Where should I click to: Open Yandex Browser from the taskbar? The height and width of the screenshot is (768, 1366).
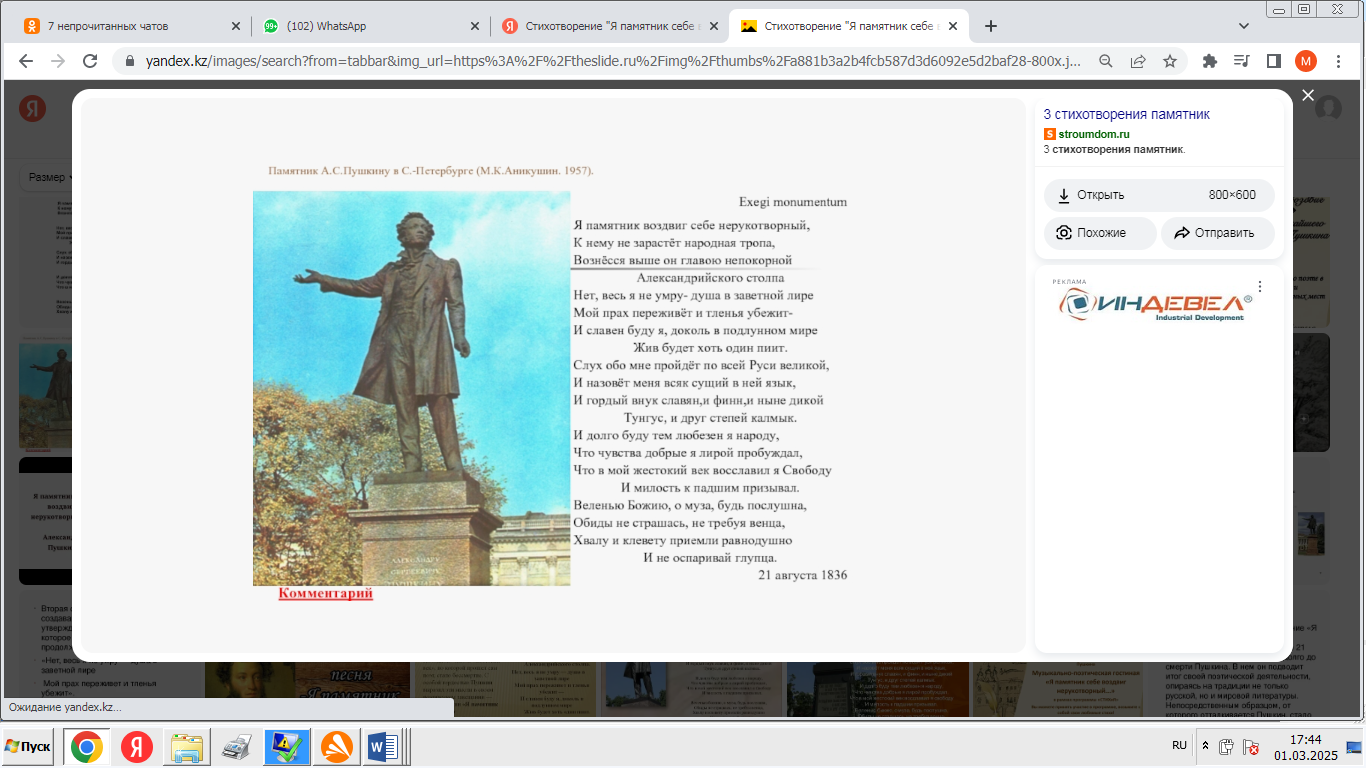pos(137,747)
